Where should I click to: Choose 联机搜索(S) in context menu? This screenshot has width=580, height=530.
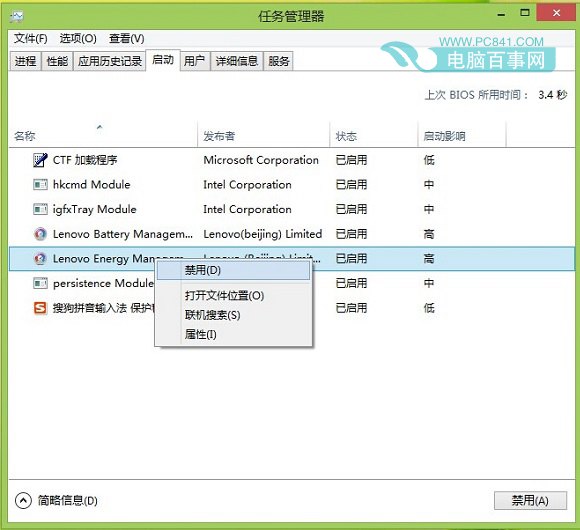233,315
